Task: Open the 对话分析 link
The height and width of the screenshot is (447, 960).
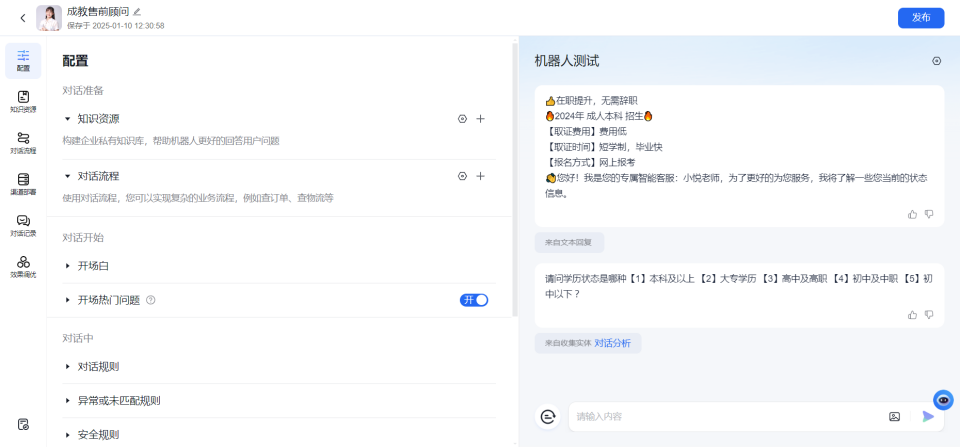Action: click(x=612, y=343)
